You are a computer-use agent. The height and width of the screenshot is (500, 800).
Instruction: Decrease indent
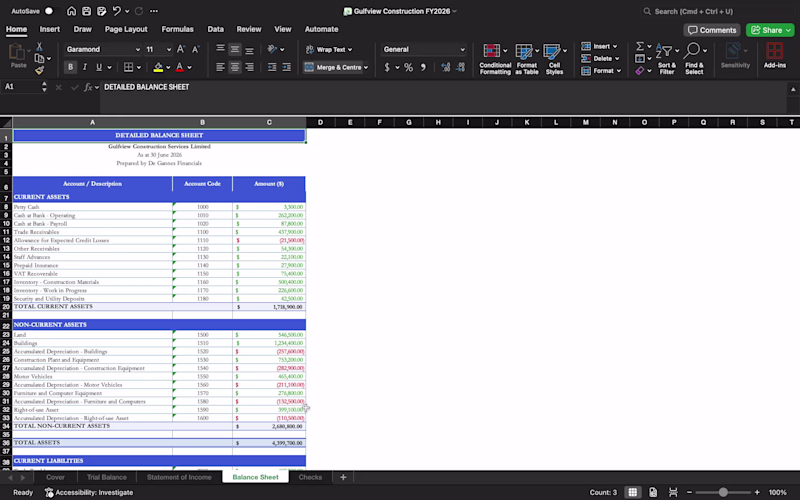pos(272,67)
